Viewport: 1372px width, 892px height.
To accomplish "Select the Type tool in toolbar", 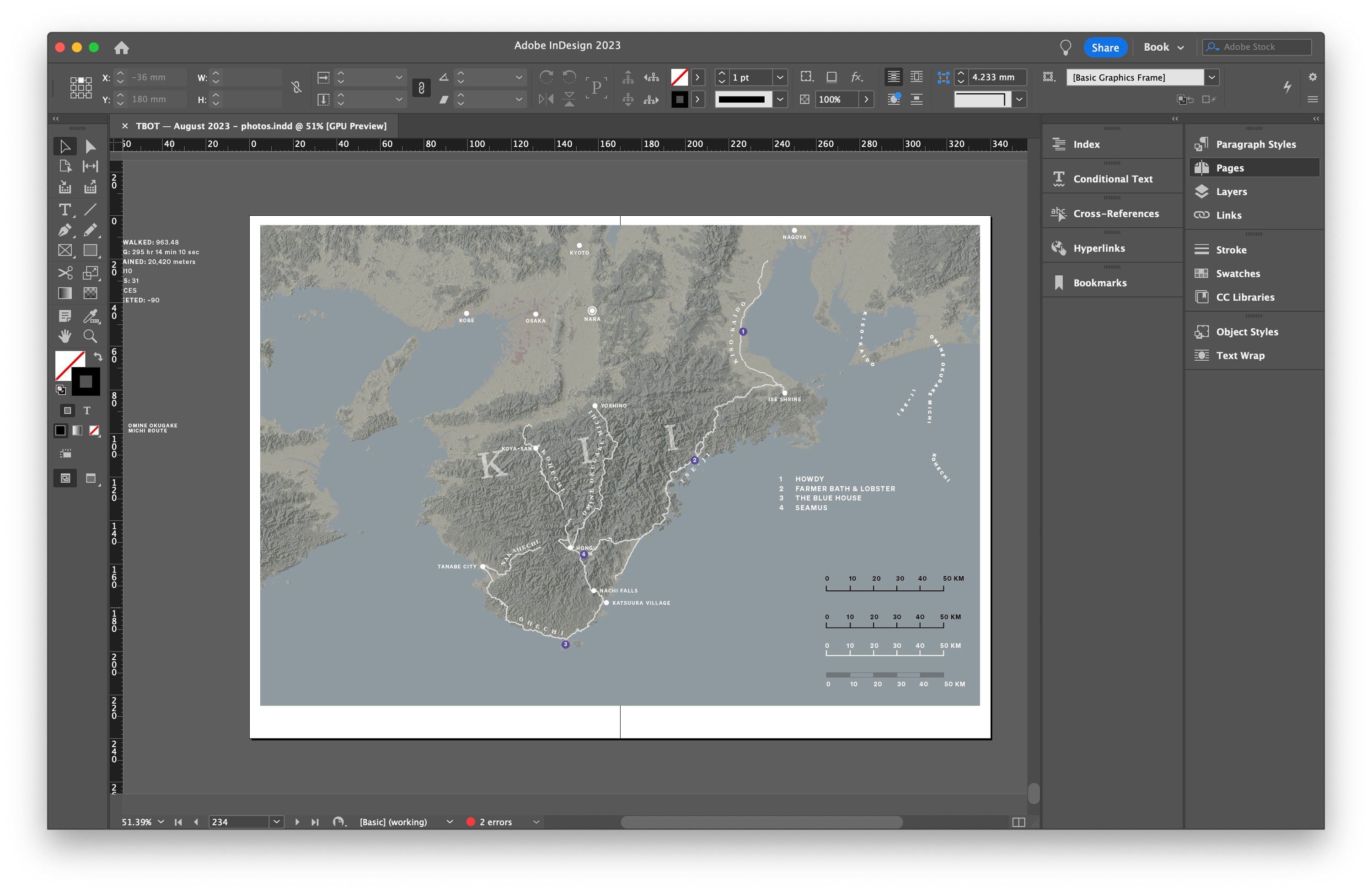I will coord(65,208).
